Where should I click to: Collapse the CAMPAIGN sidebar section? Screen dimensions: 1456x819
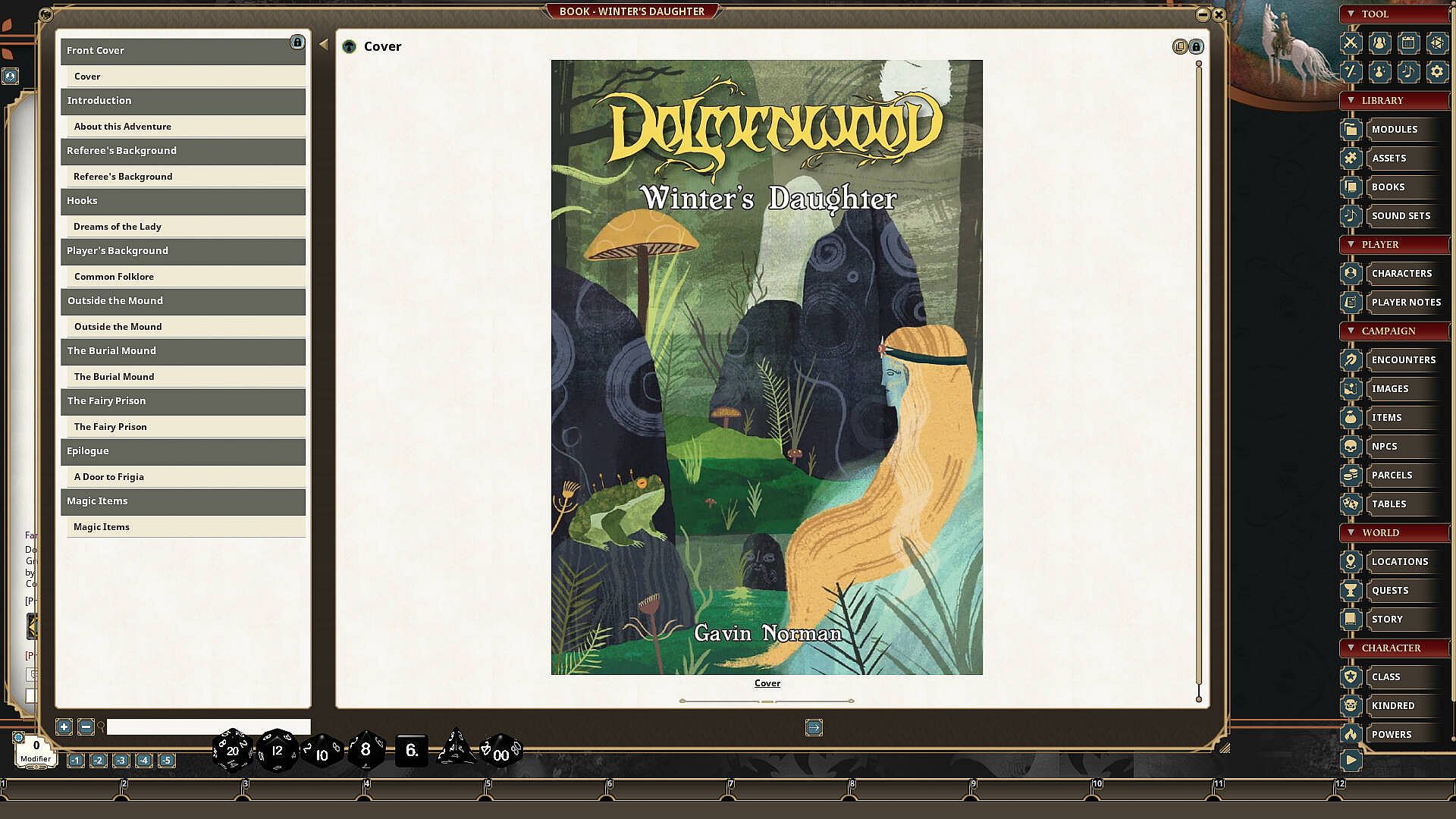click(1351, 331)
